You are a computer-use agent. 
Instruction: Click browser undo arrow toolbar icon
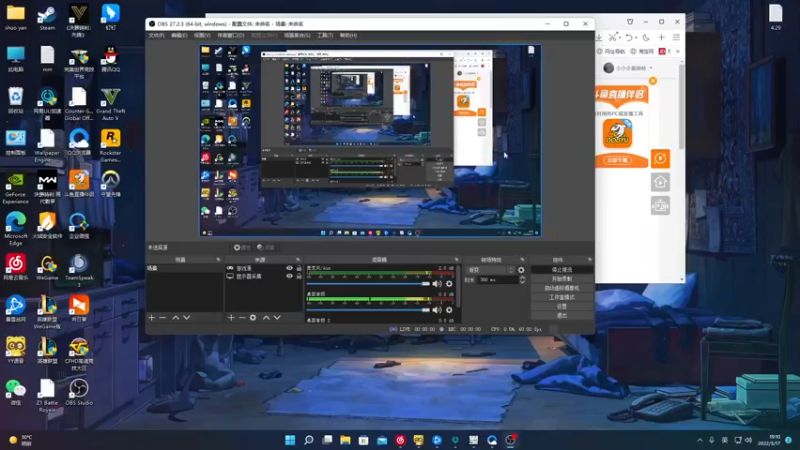coord(630,37)
